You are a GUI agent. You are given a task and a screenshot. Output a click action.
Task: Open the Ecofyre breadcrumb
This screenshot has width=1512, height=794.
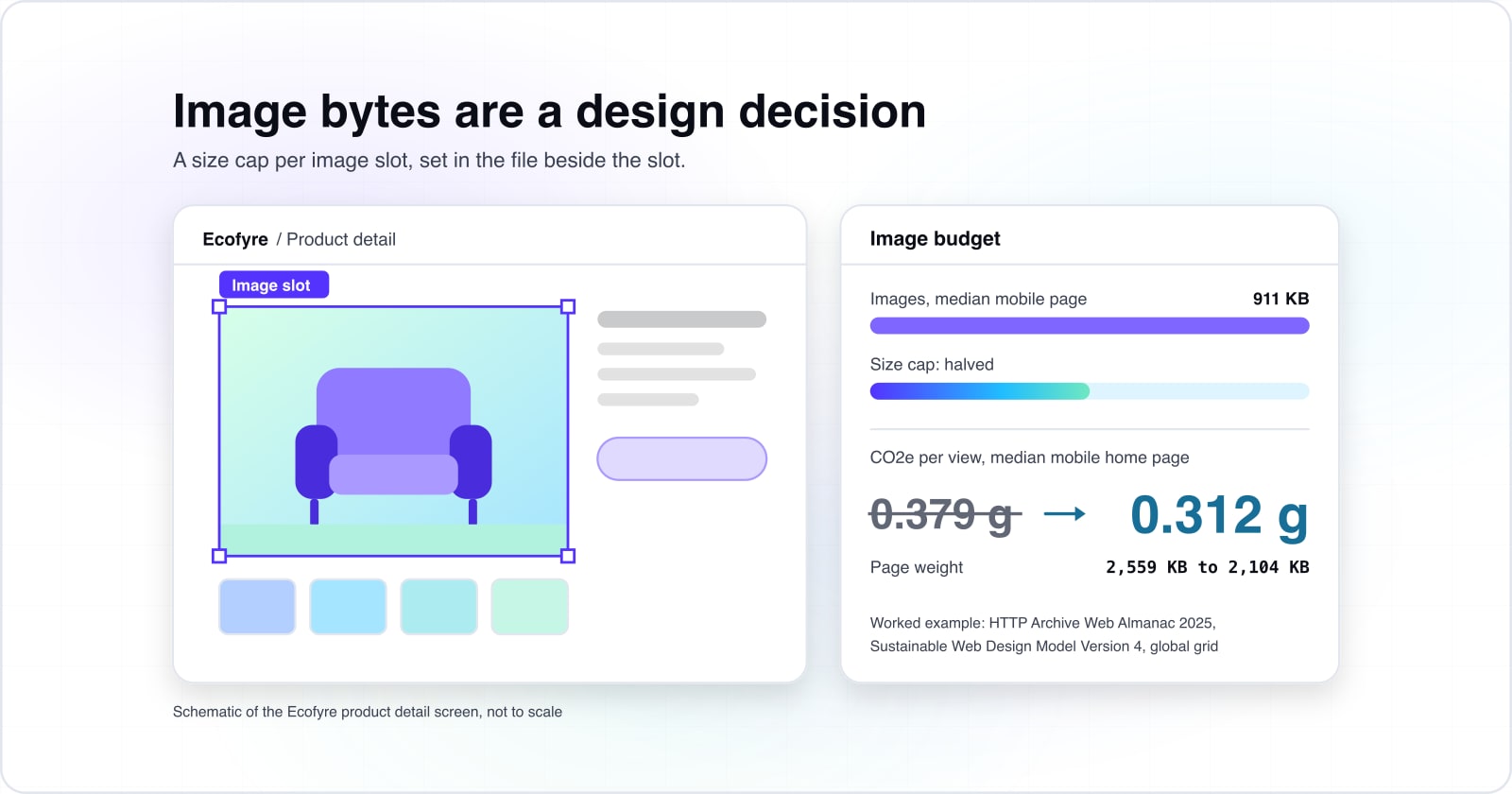click(x=235, y=239)
